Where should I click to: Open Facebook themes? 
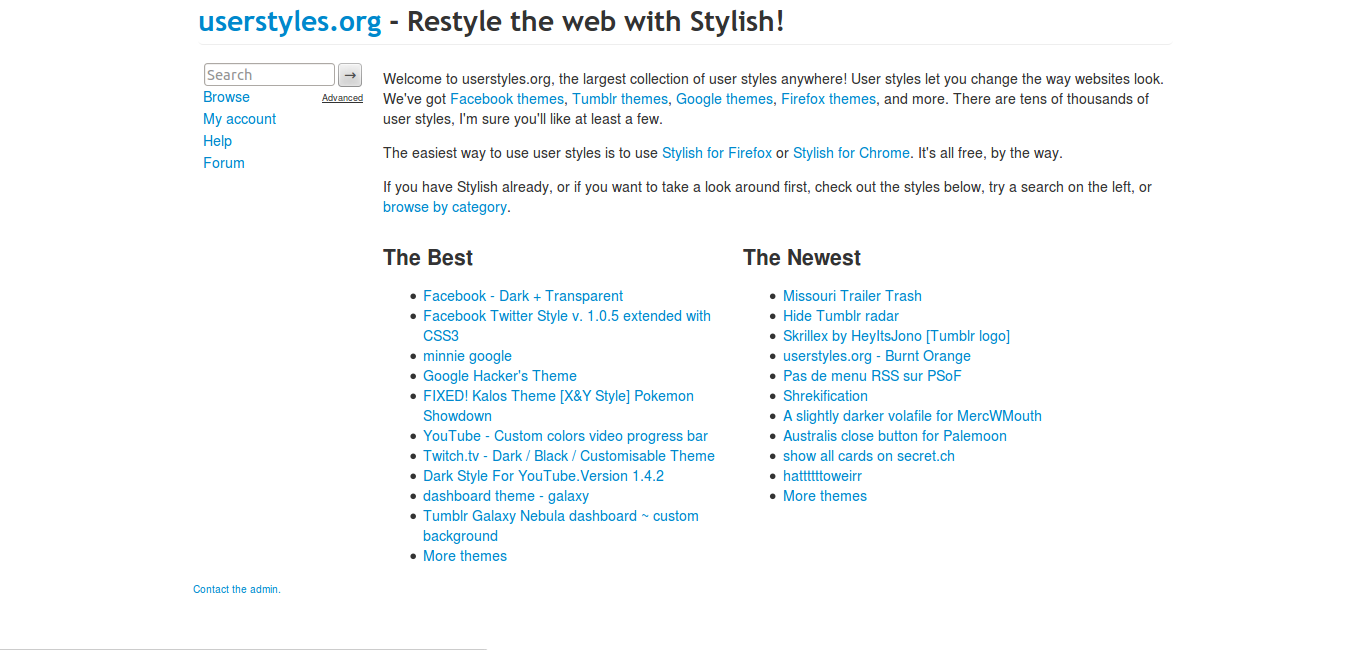click(x=507, y=98)
